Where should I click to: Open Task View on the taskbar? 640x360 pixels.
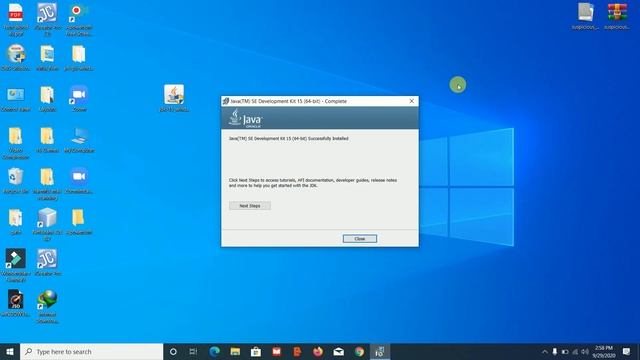coord(193,351)
